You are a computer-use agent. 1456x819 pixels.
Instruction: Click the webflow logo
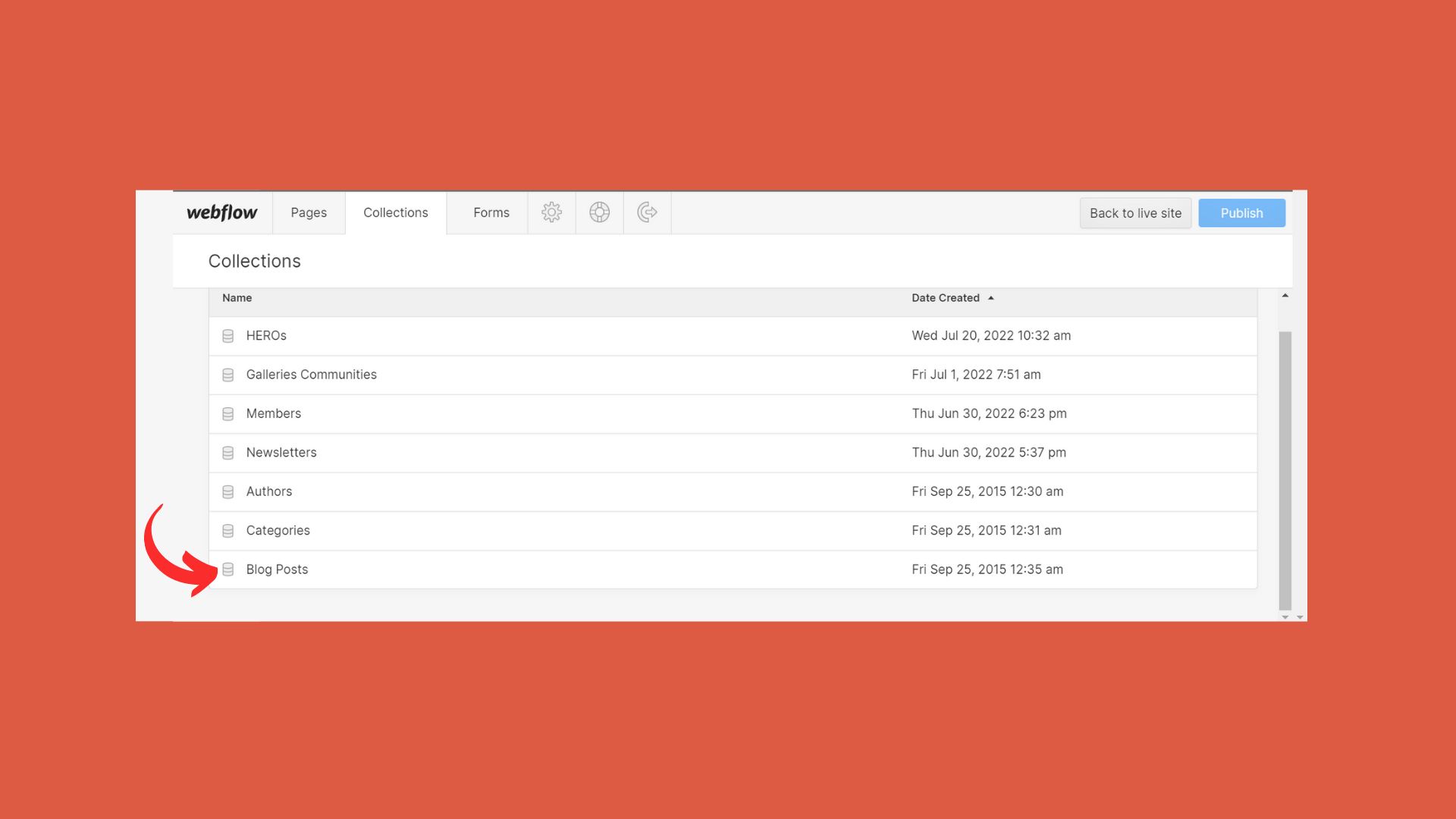tap(221, 212)
